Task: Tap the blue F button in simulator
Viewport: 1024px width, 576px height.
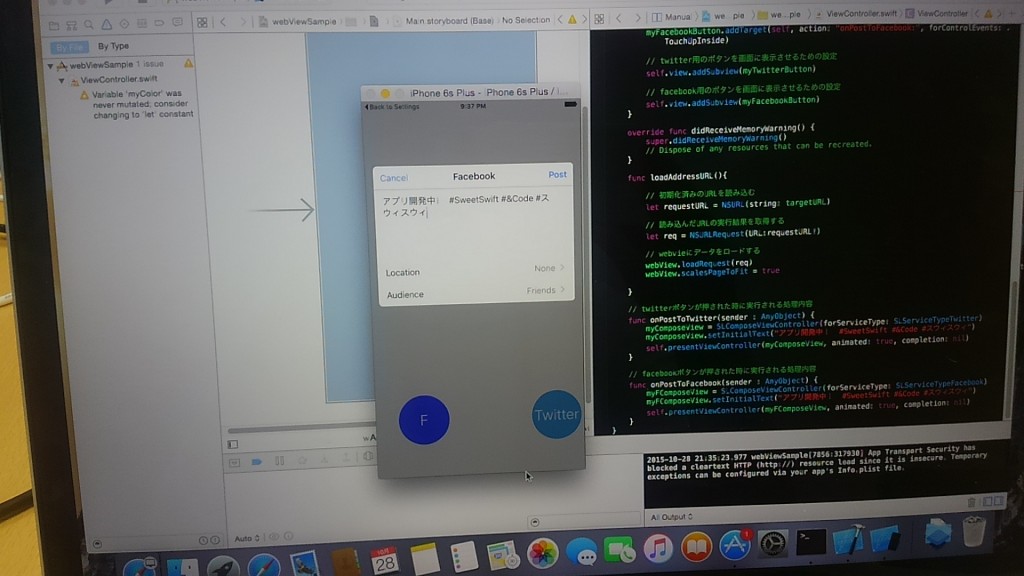Action: point(424,420)
